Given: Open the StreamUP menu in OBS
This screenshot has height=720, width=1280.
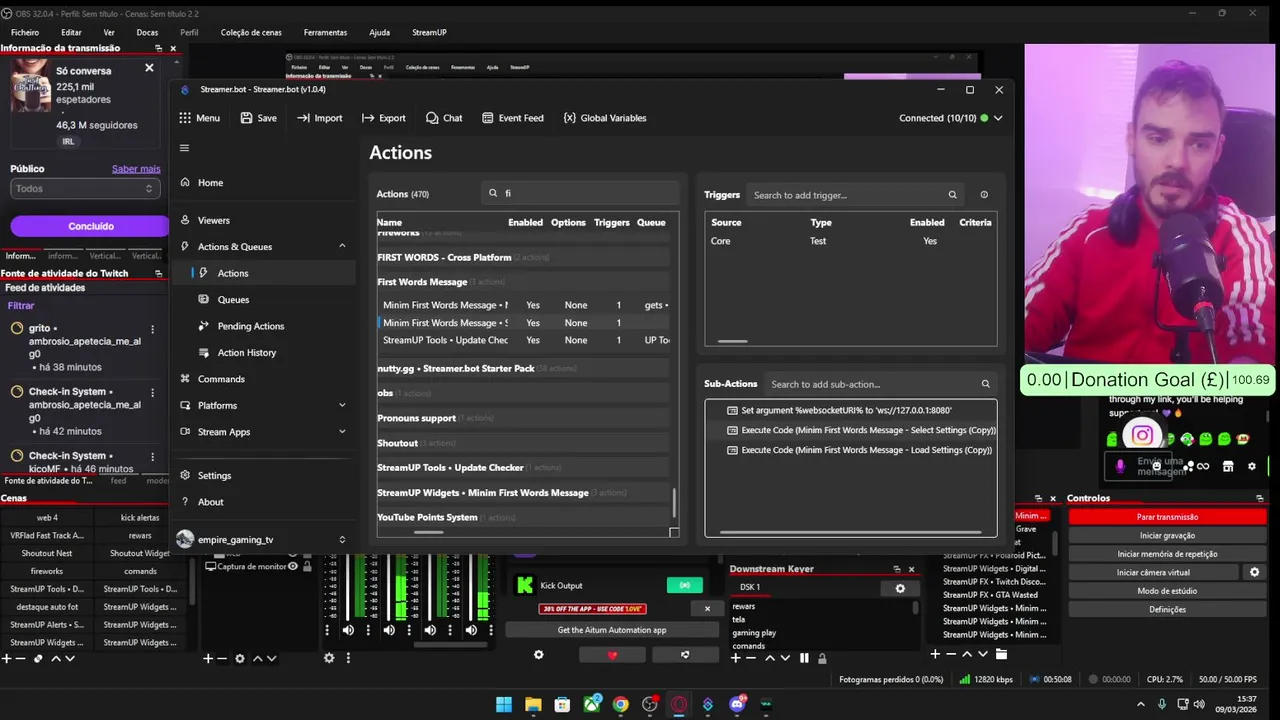Looking at the screenshot, I should click(429, 32).
